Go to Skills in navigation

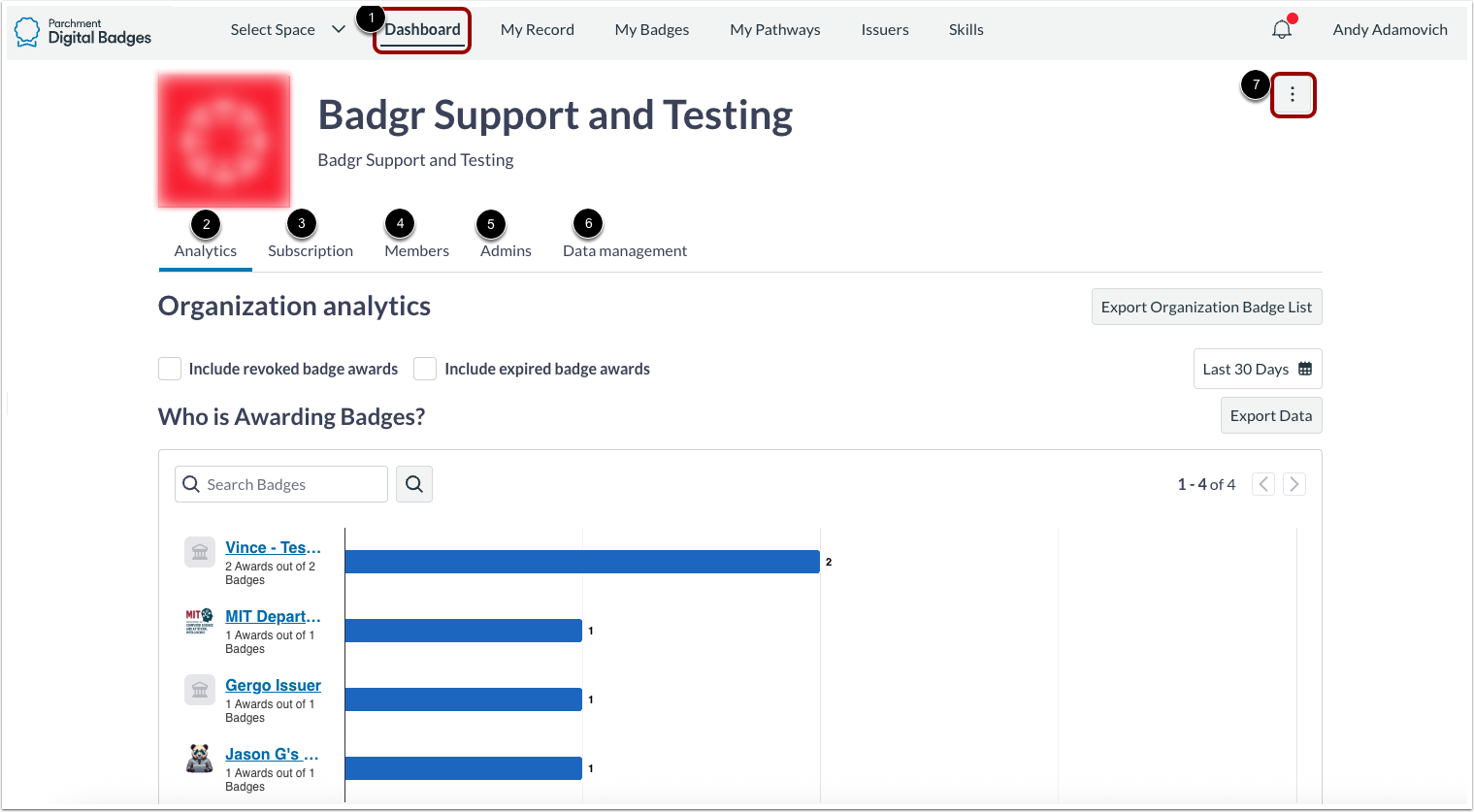tap(966, 30)
